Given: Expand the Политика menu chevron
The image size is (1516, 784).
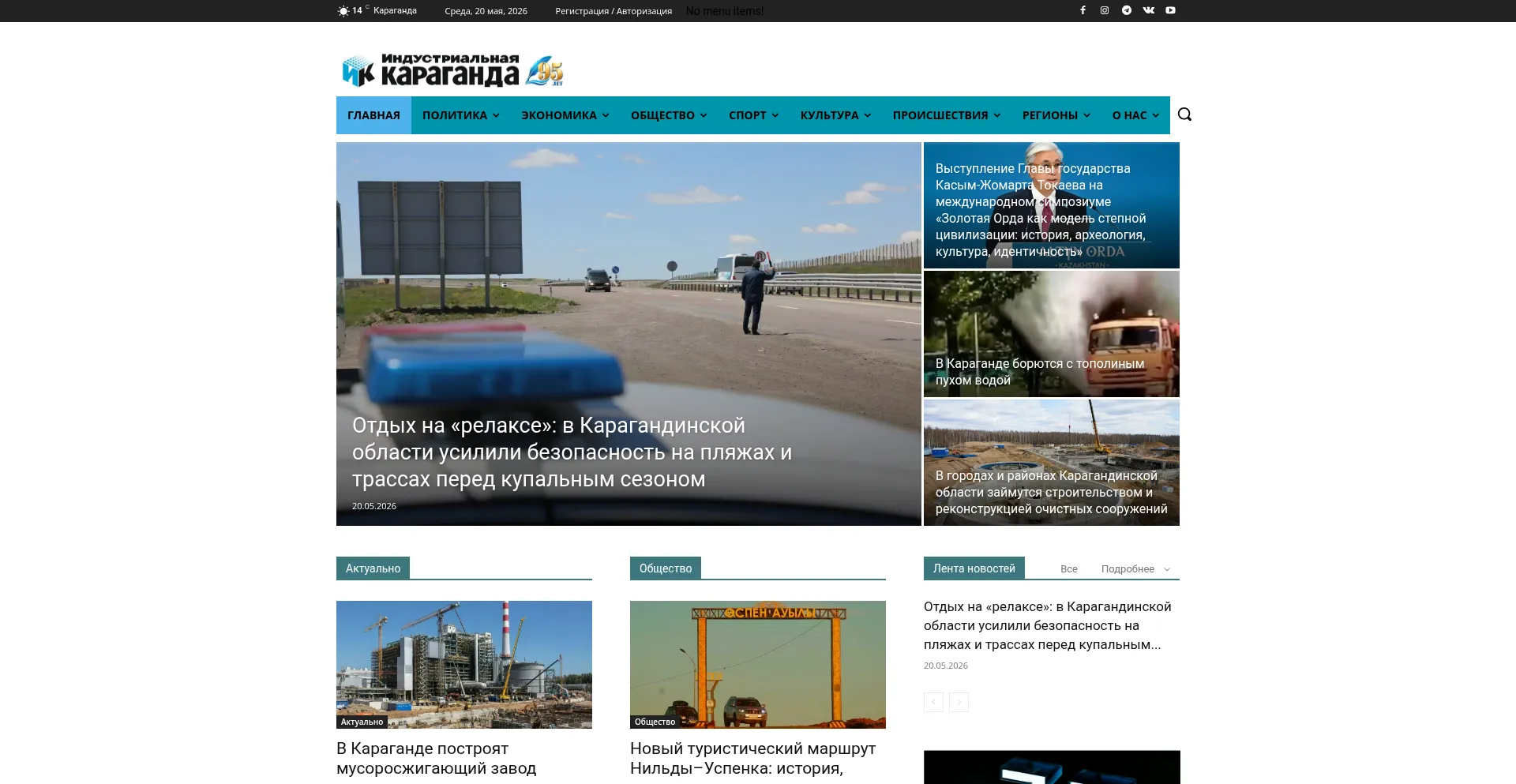Looking at the screenshot, I should (496, 115).
